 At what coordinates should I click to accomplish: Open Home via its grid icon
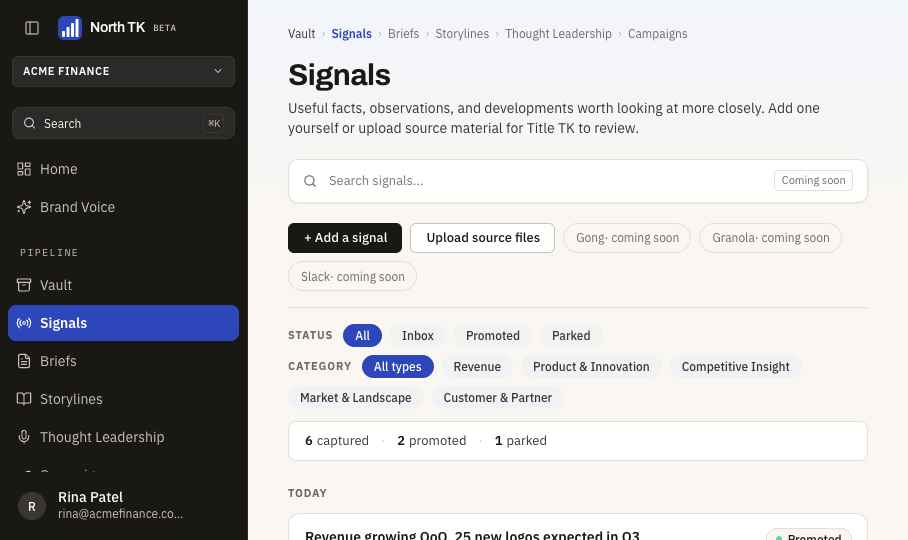24,169
